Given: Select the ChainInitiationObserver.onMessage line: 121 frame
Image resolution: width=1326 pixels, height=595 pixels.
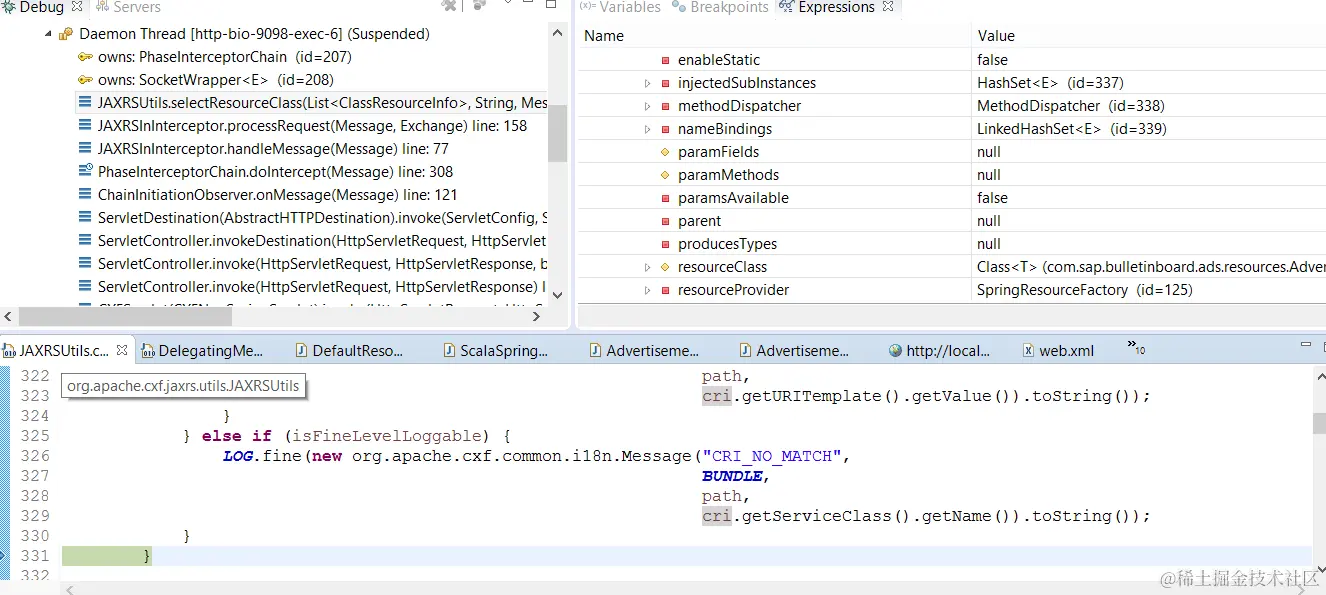Looking at the screenshot, I should 277,195.
